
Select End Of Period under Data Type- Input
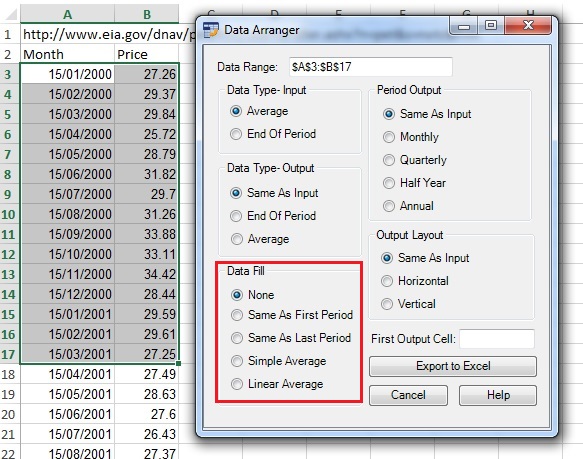pos(273,134)
